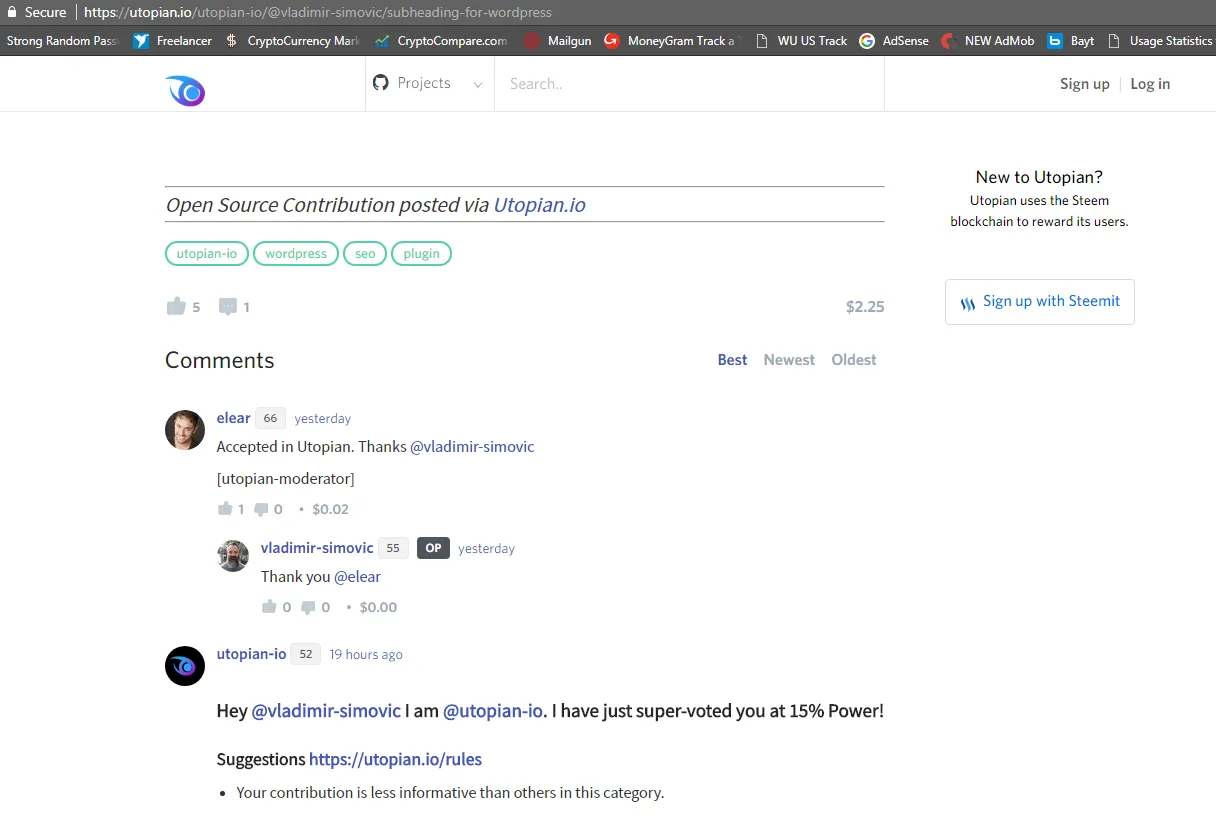Open the Sign up link
Image resolution: width=1216 pixels, height=819 pixels.
[1085, 84]
